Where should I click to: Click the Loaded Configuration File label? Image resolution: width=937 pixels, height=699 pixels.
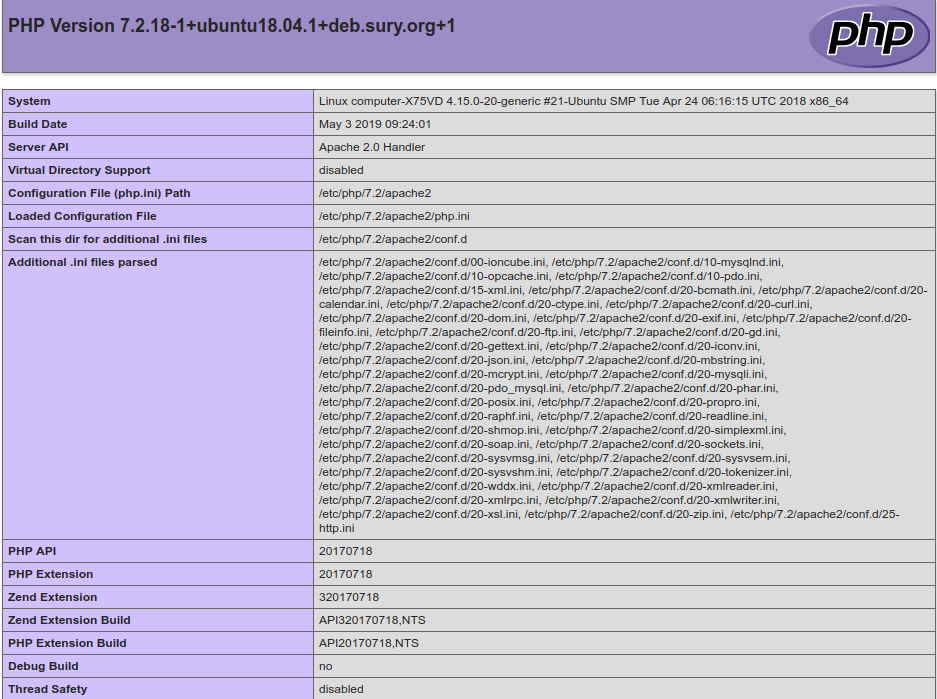[x=82, y=216]
